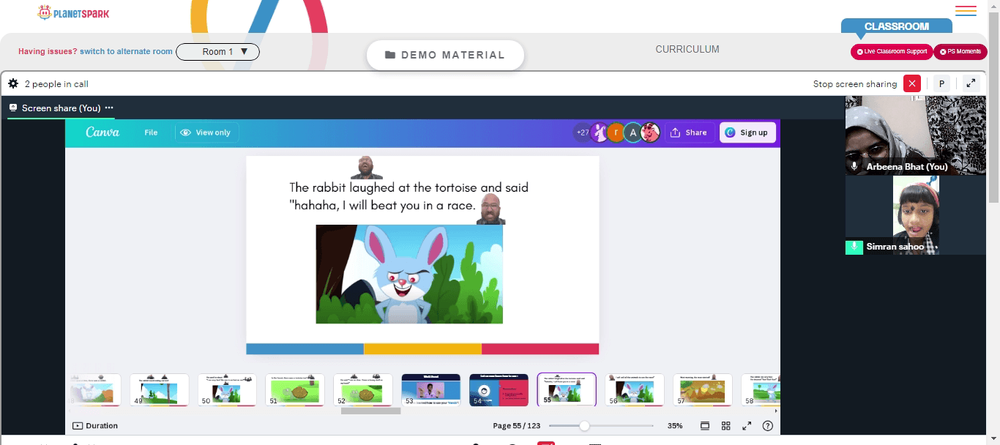Viewport: 1000px width, 445px height.
Task: Click the 'A' collaborator avatar
Action: (633, 133)
